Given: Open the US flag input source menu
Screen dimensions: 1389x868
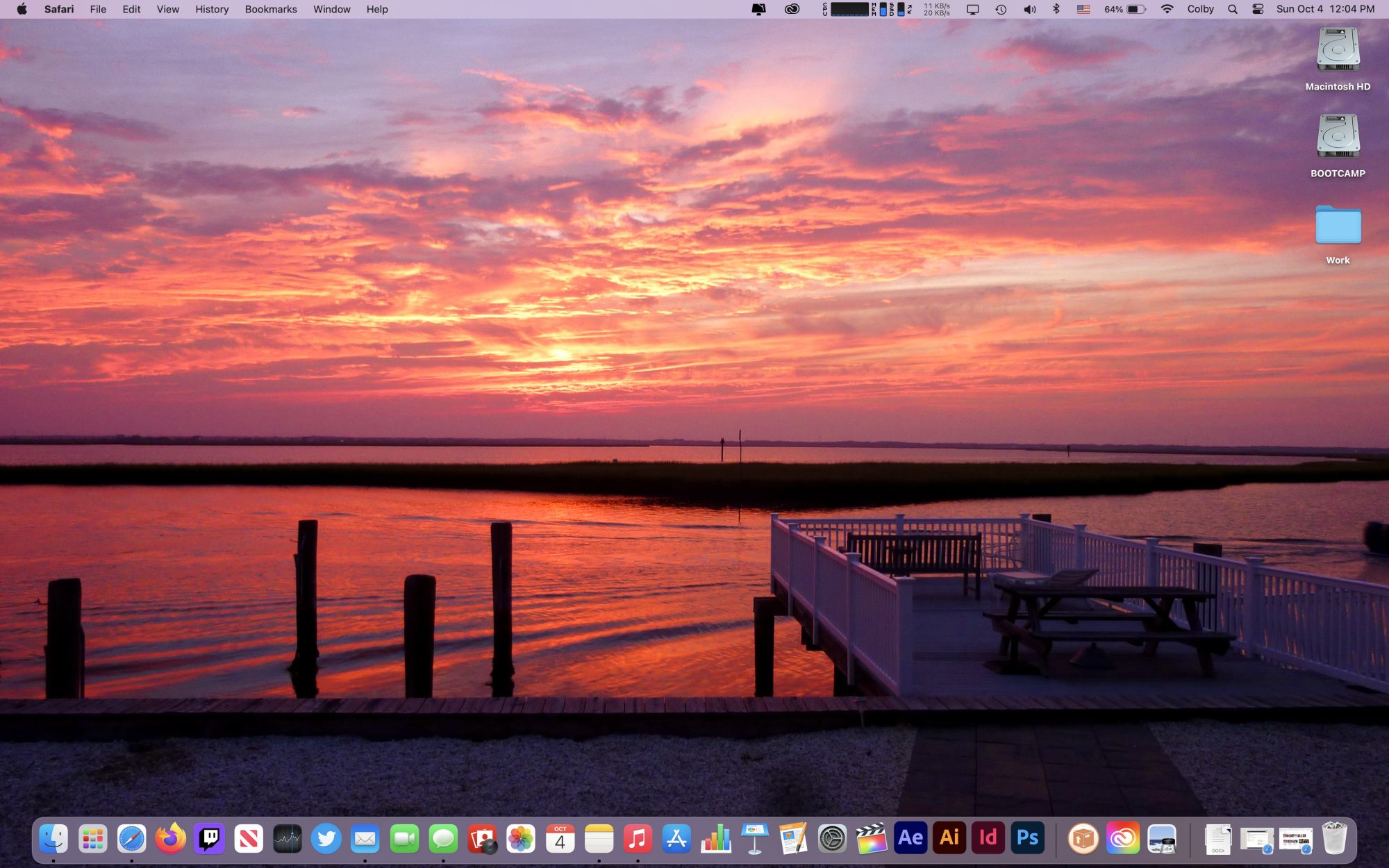Looking at the screenshot, I should tap(1083, 9).
